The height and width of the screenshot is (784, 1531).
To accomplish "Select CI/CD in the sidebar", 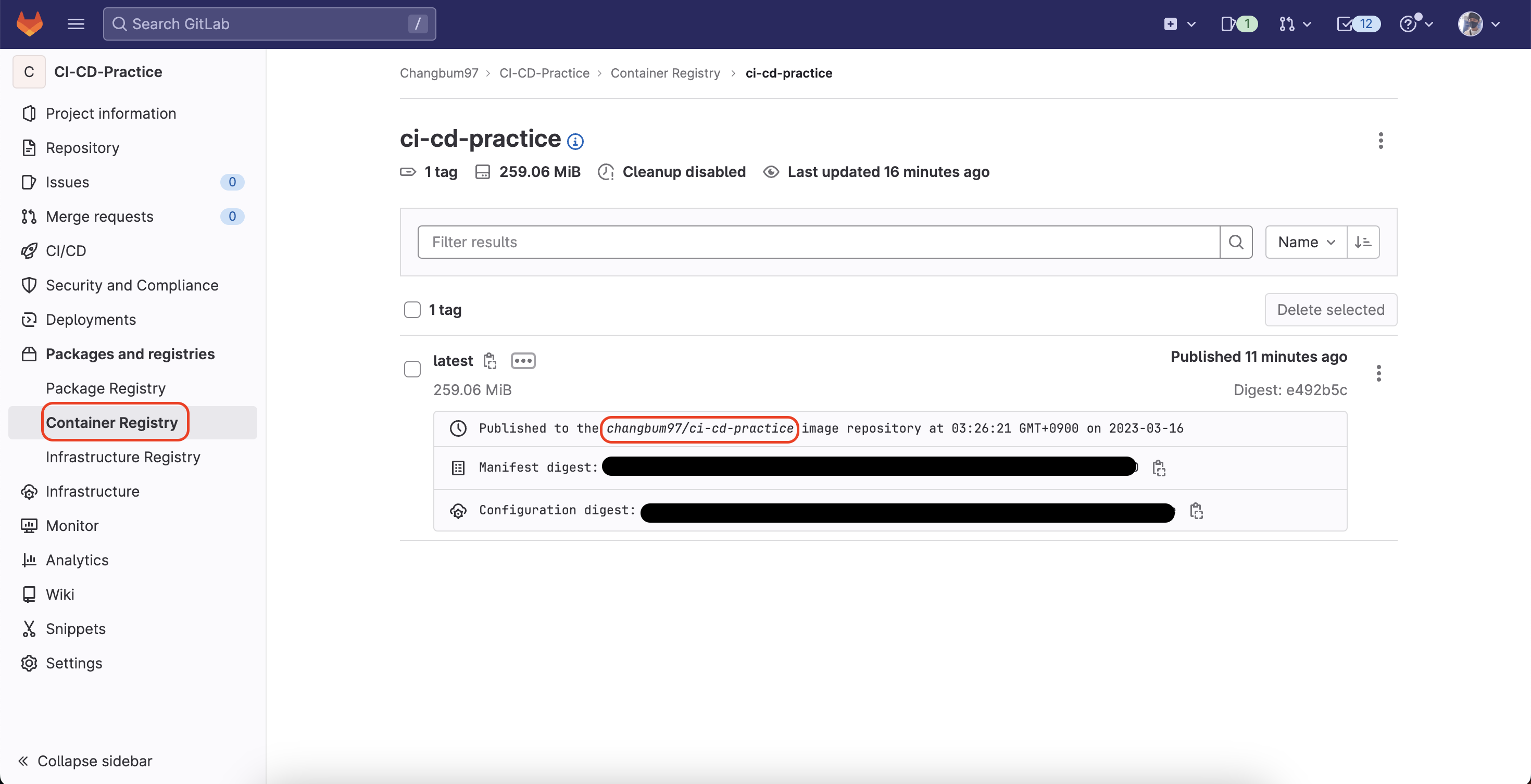I will pos(66,250).
